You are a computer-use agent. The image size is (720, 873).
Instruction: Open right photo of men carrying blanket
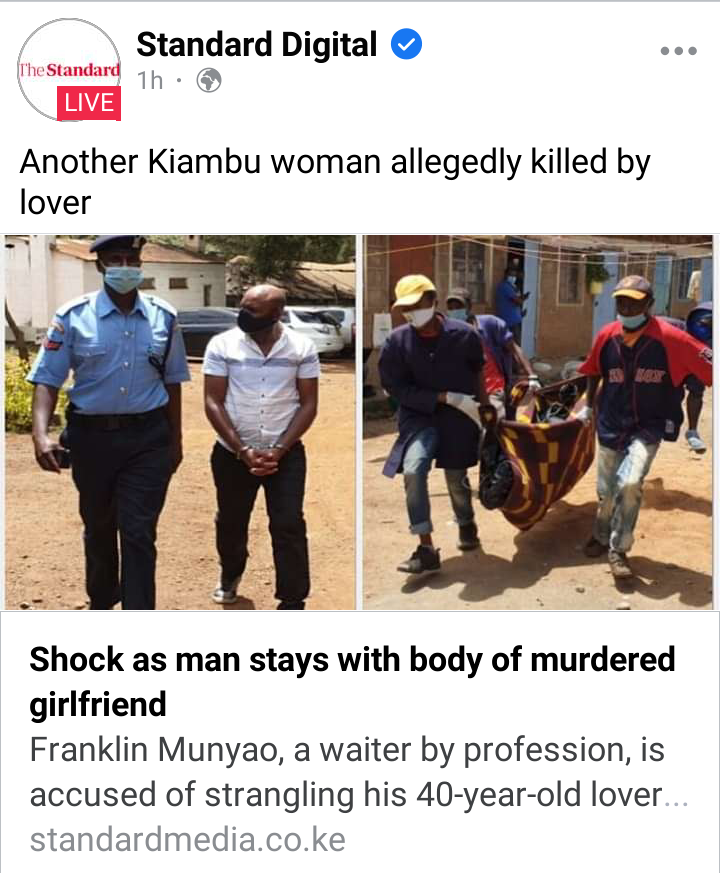[x=537, y=422]
